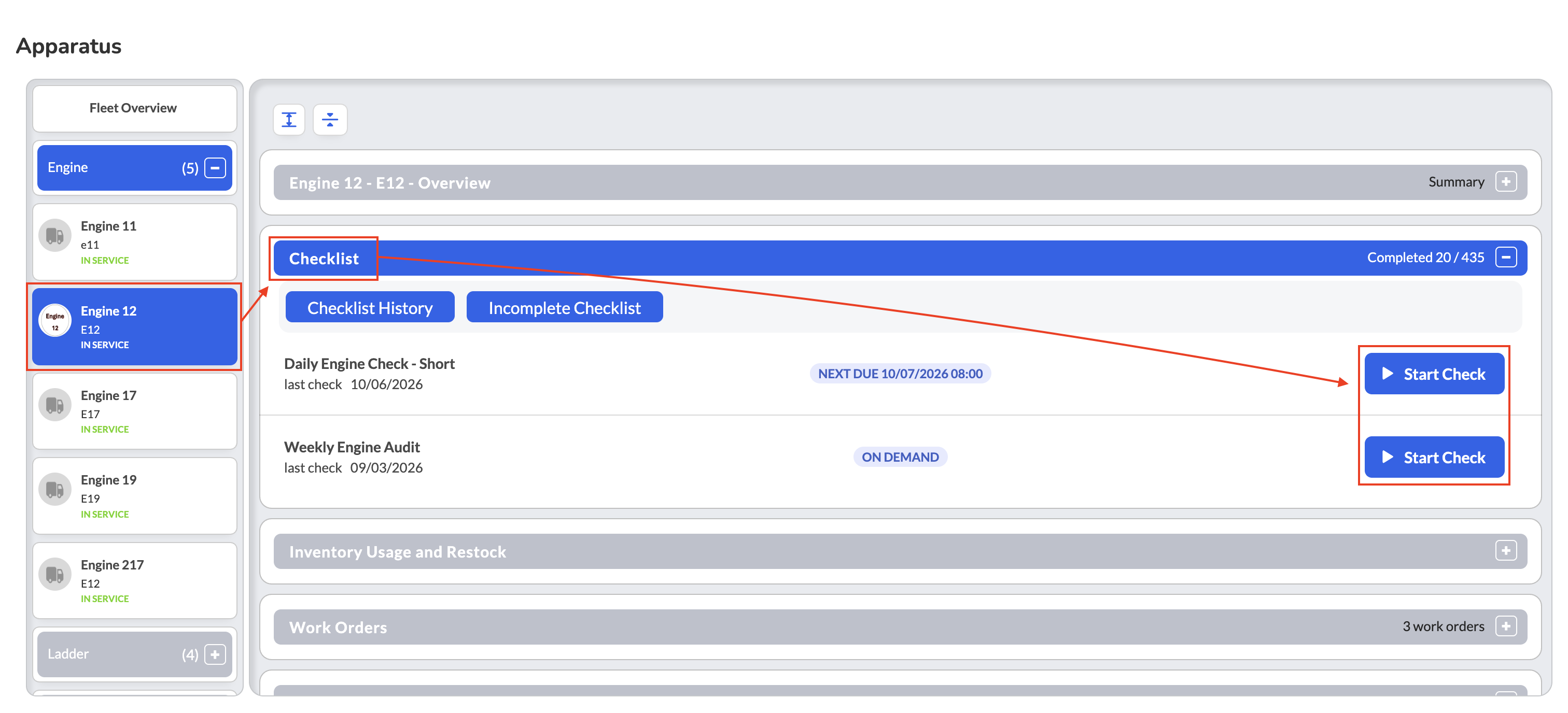
Task: Click the Work Orders section title
Action: point(338,627)
